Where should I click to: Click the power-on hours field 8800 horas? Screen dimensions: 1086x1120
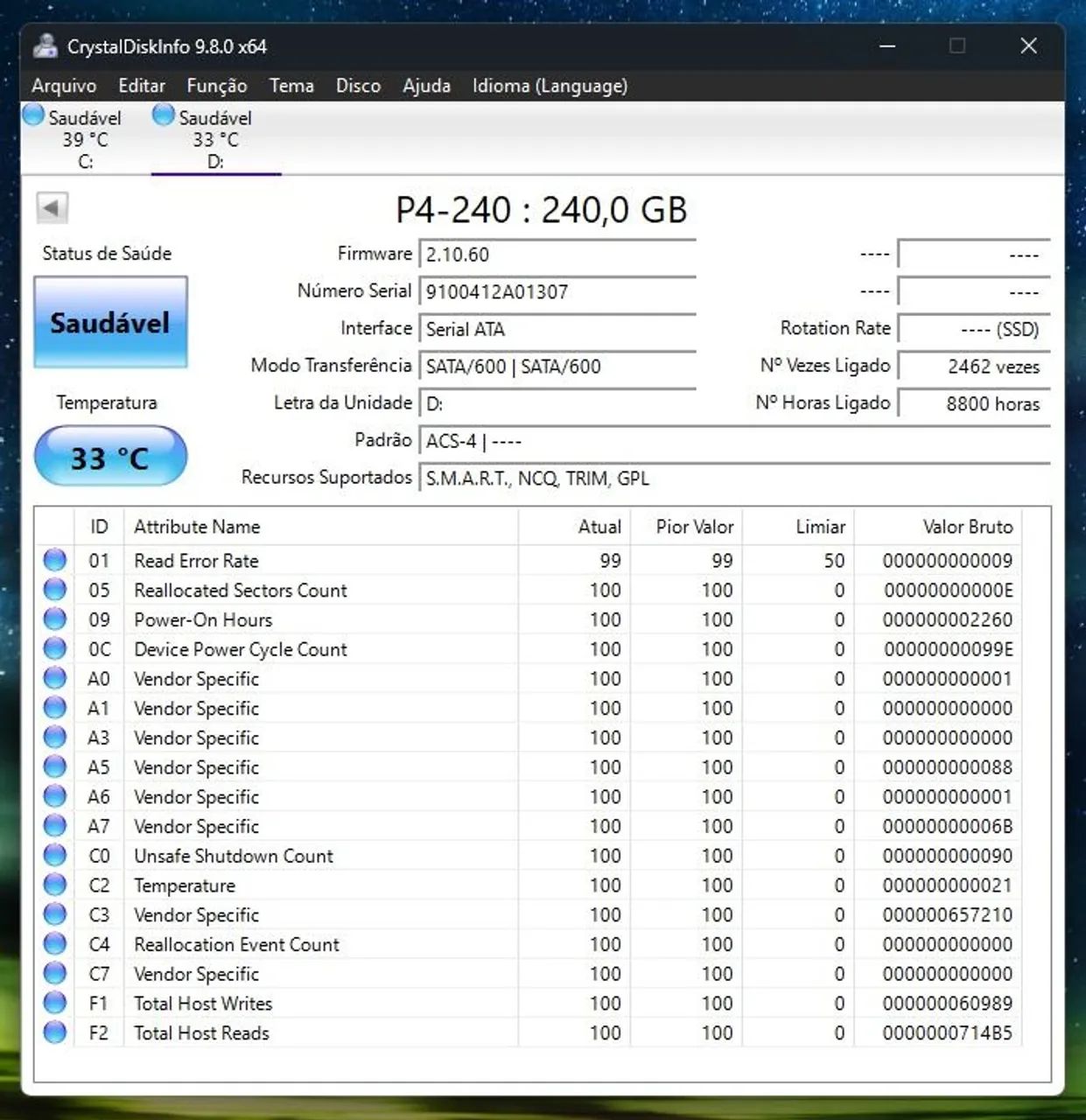974,403
